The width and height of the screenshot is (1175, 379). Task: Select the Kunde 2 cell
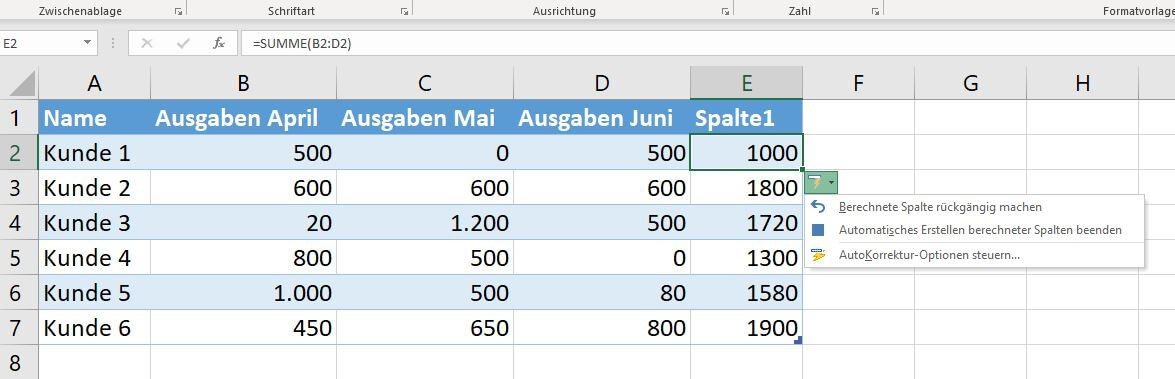coord(94,187)
